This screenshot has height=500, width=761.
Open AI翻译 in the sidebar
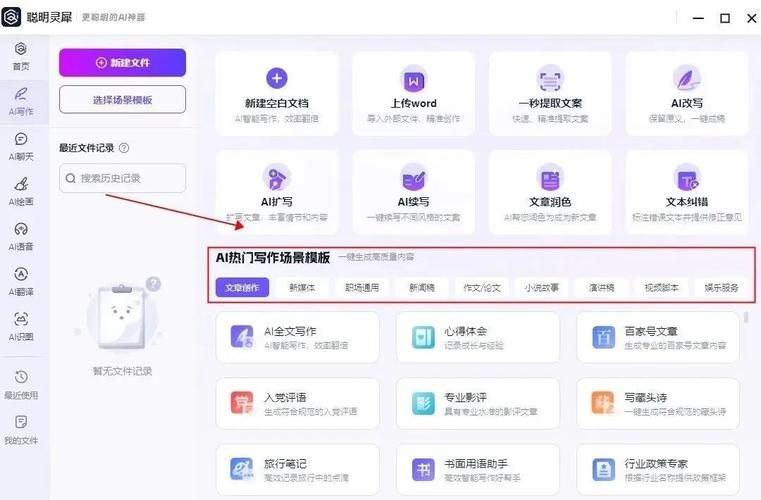21,274
